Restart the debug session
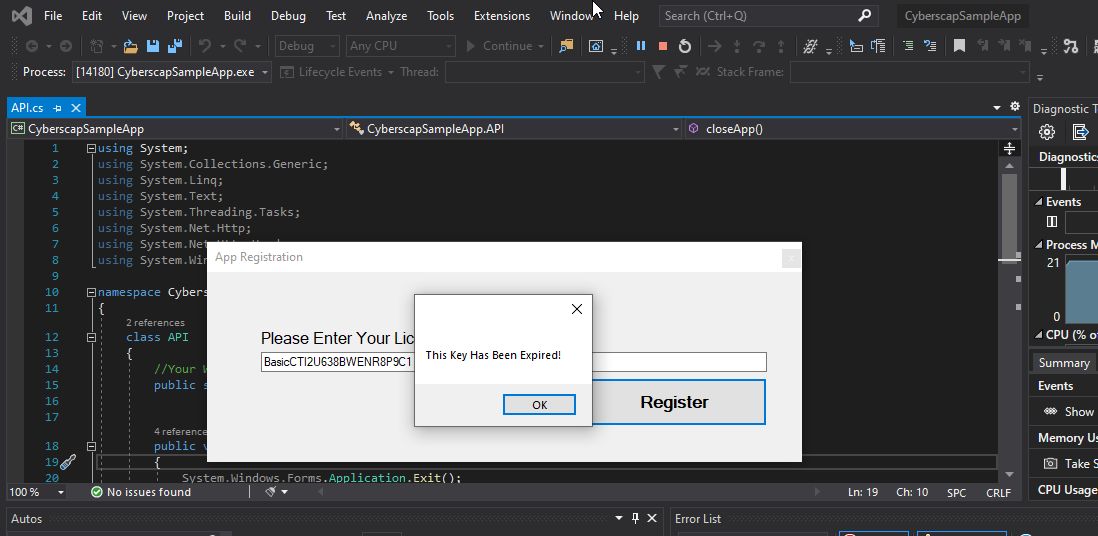The width and height of the screenshot is (1098, 536). pos(684,46)
